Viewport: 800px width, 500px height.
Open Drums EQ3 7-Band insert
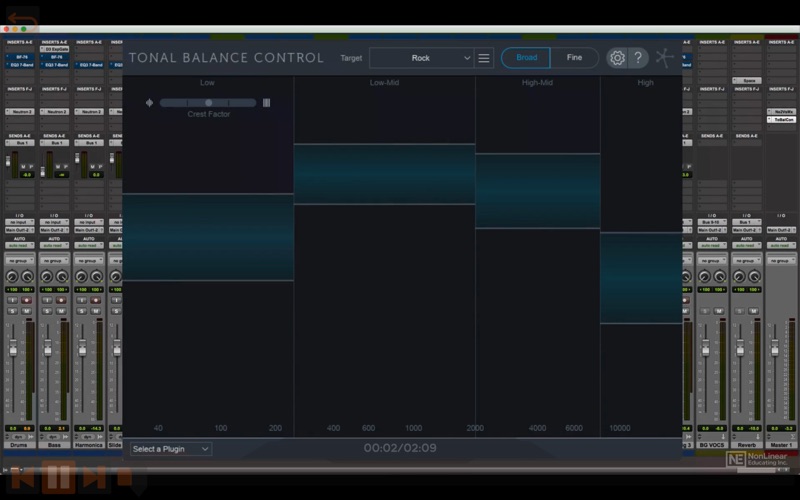20,65
